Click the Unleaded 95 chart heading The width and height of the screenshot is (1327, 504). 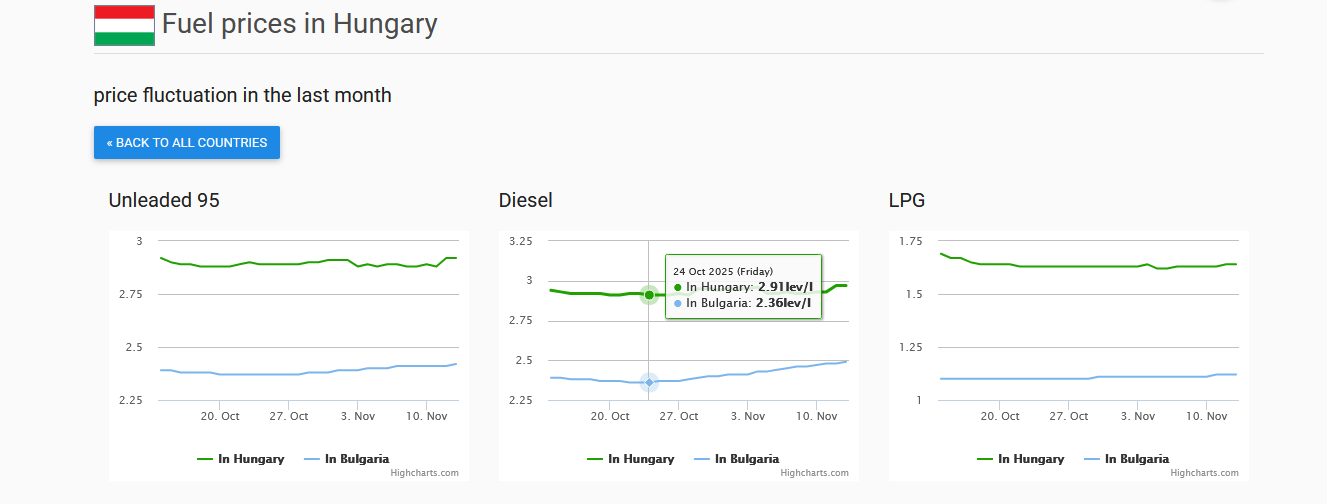pos(164,200)
